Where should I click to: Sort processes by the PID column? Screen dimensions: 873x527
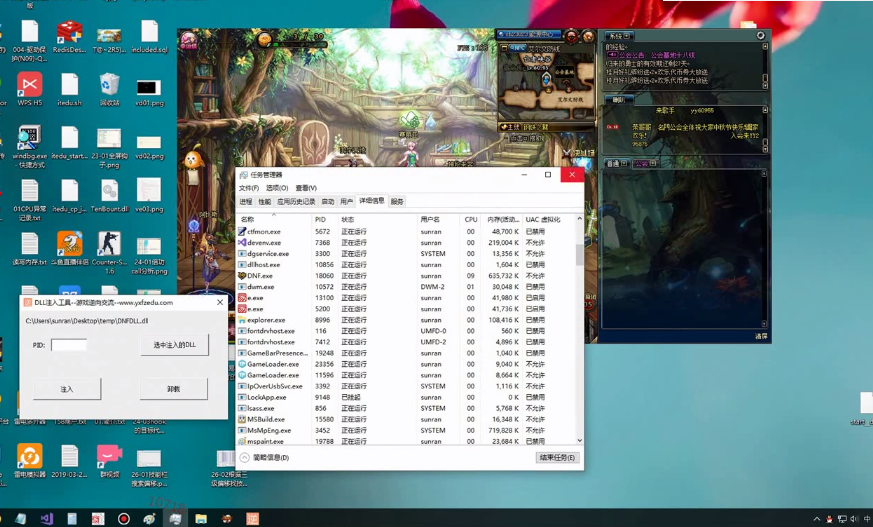[320, 219]
